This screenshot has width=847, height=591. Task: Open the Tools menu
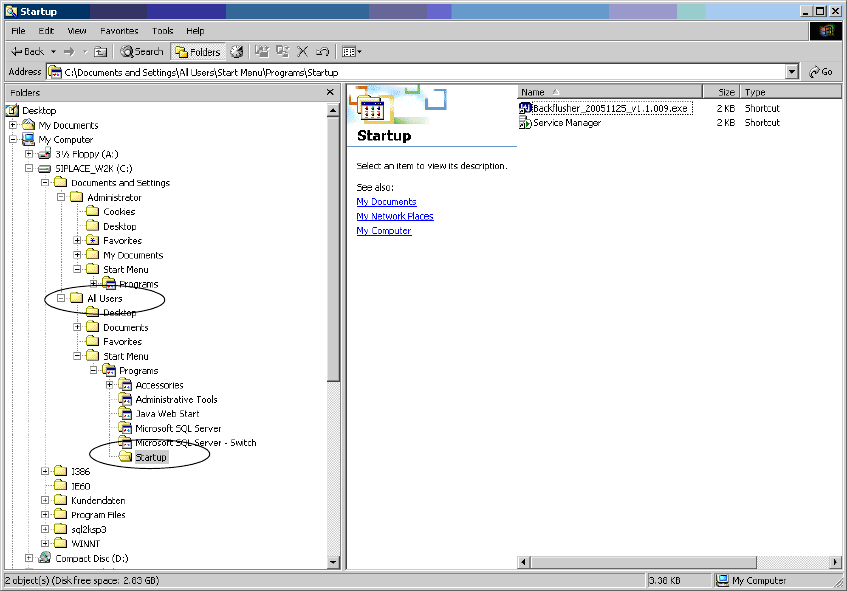tap(162, 31)
